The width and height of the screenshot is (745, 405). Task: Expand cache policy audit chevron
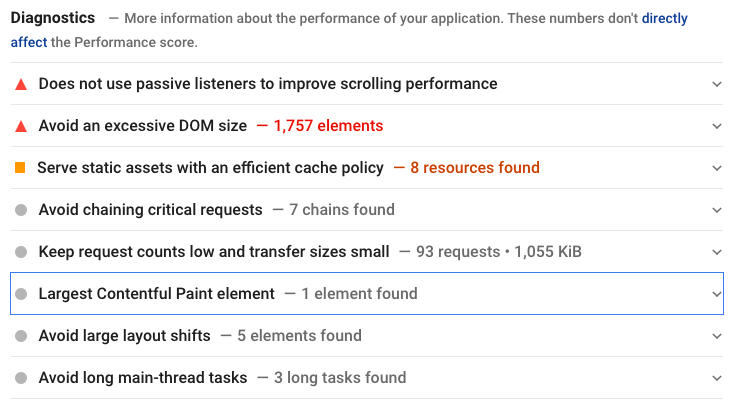pos(716,168)
